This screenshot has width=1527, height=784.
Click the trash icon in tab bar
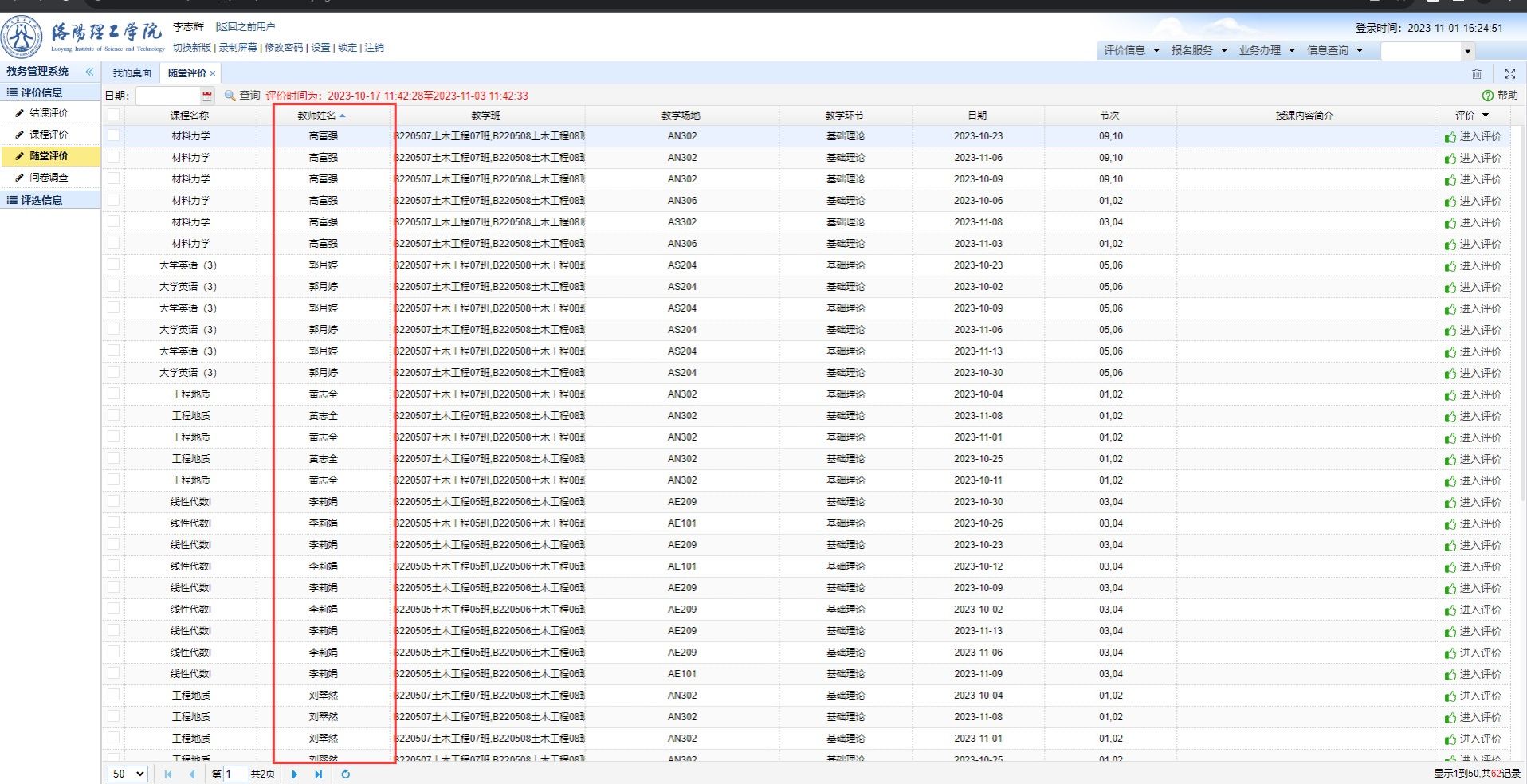tap(1476, 73)
